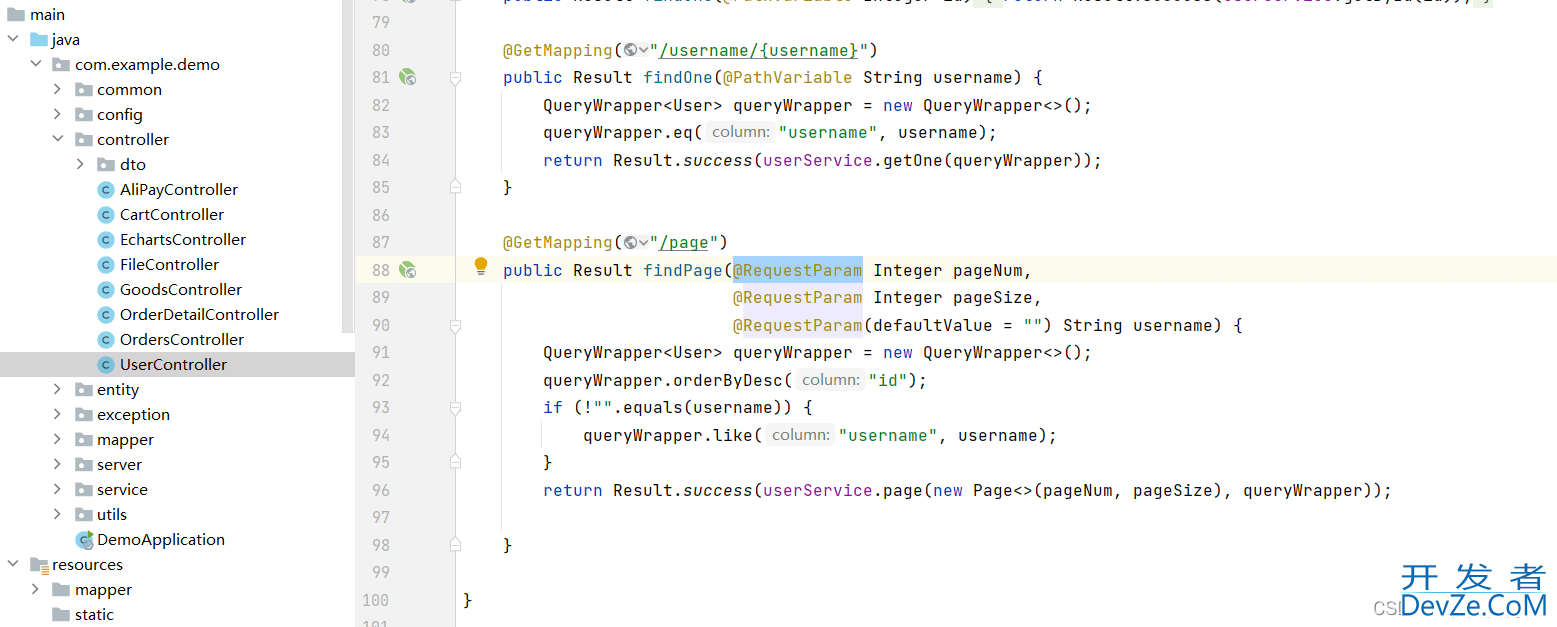Image resolution: width=1557 pixels, height=627 pixels.
Task: Click the endpoint gutter icon on line 88
Action: [x=407, y=270]
